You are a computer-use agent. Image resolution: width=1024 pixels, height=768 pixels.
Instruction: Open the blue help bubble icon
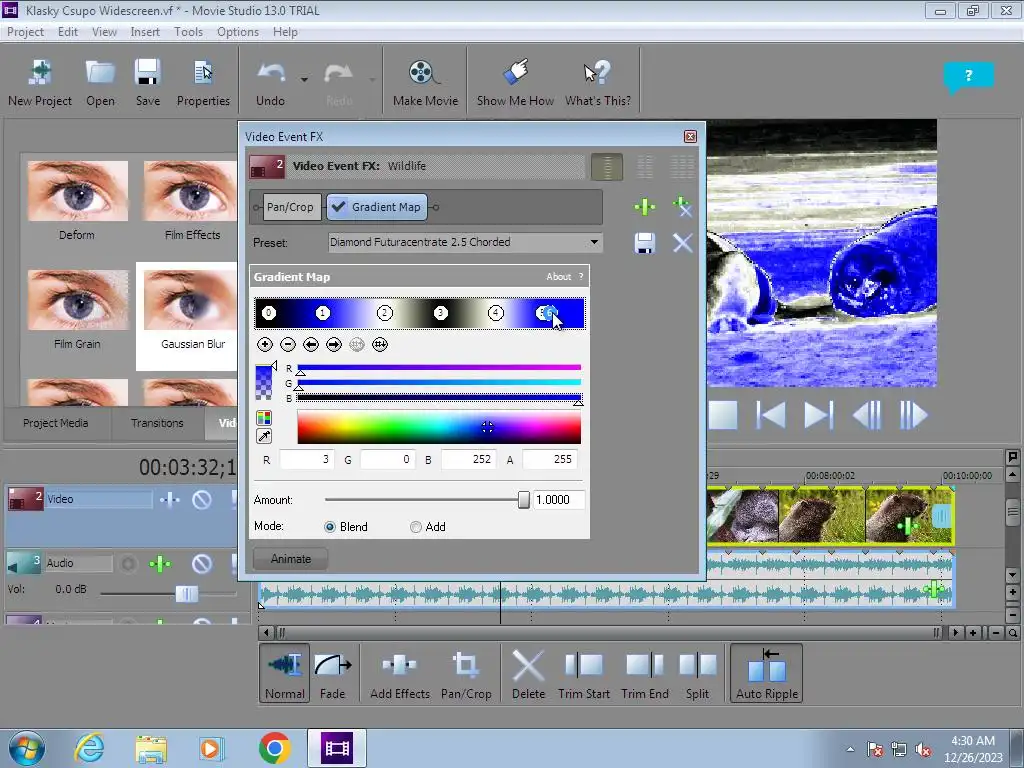[x=968, y=76]
